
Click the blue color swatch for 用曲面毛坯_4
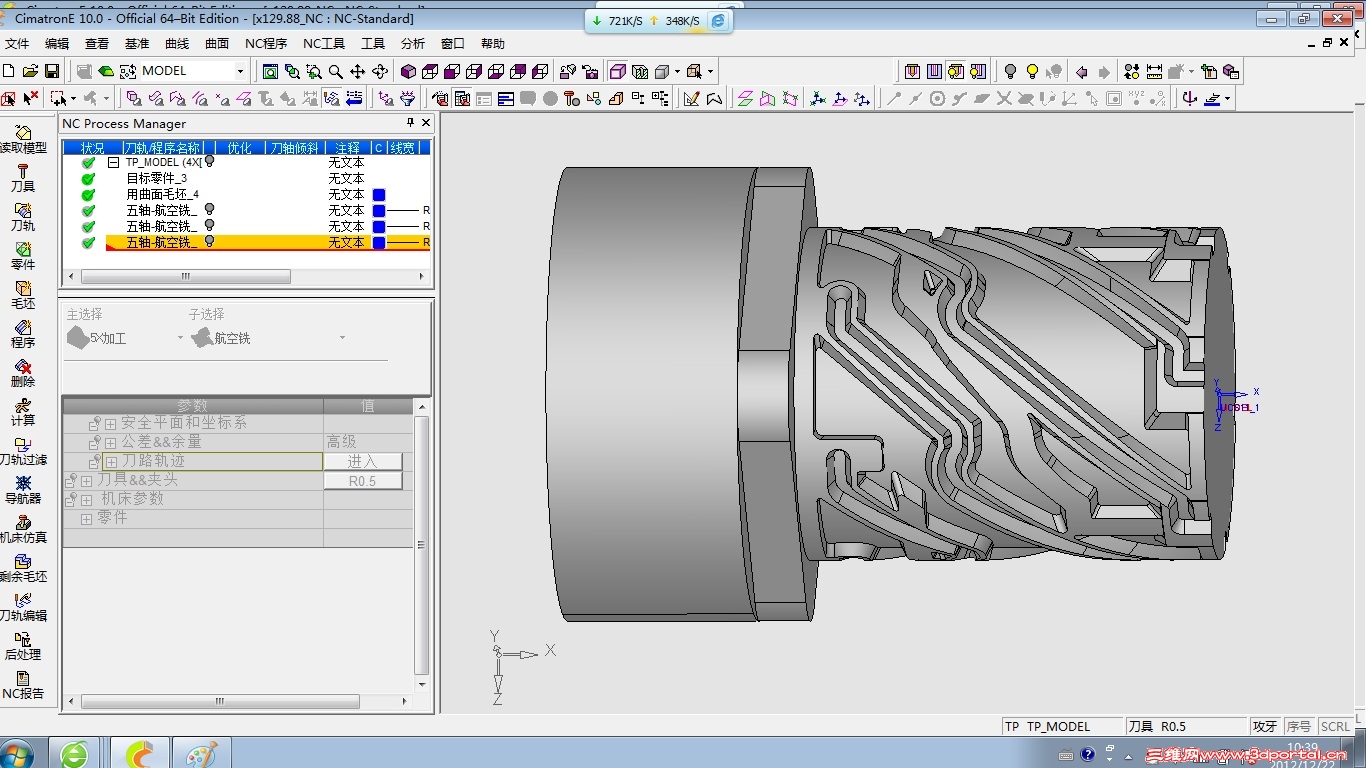point(379,195)
